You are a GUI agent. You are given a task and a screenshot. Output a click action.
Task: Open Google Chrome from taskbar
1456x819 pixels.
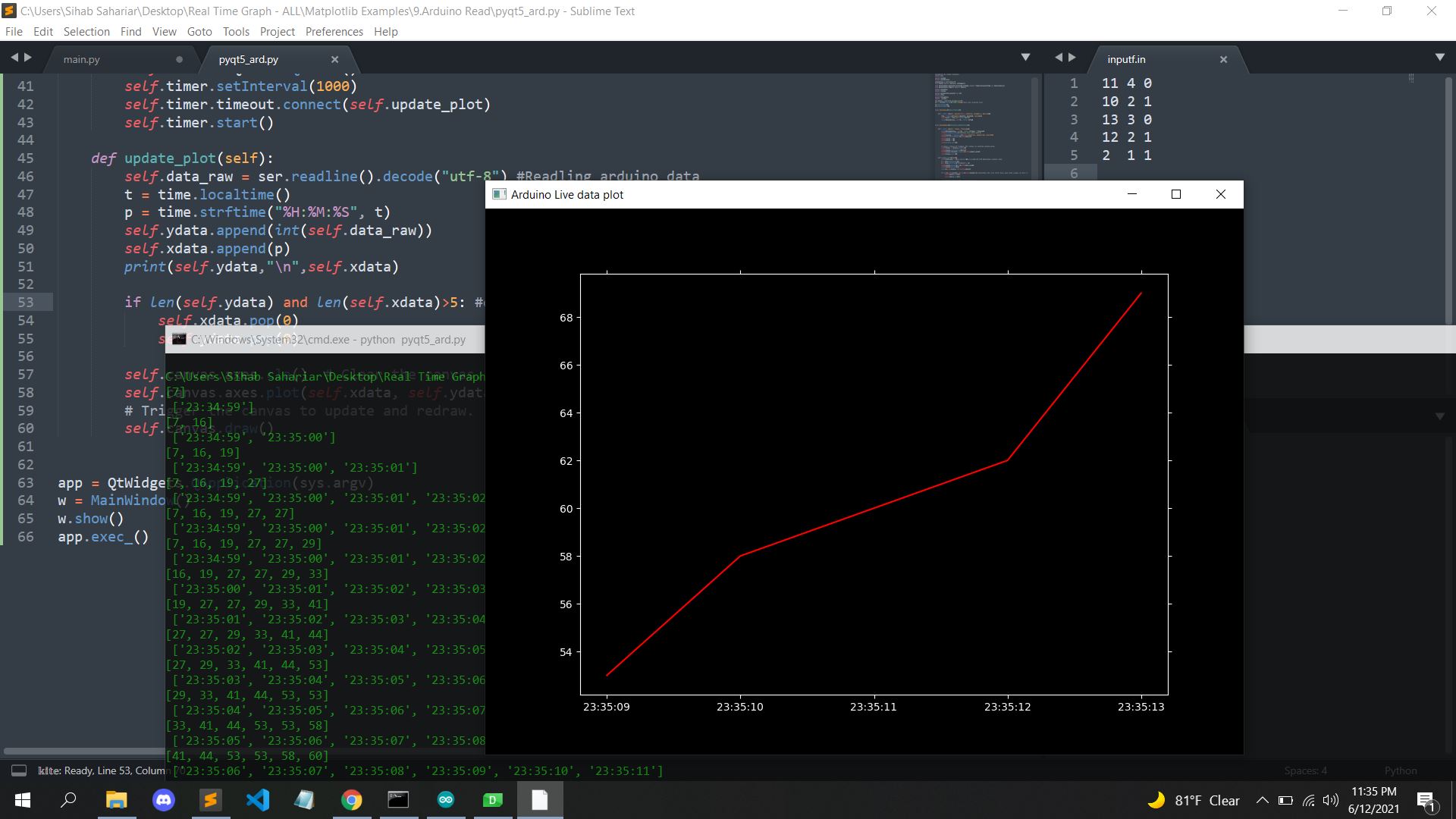tap(351, 800)
